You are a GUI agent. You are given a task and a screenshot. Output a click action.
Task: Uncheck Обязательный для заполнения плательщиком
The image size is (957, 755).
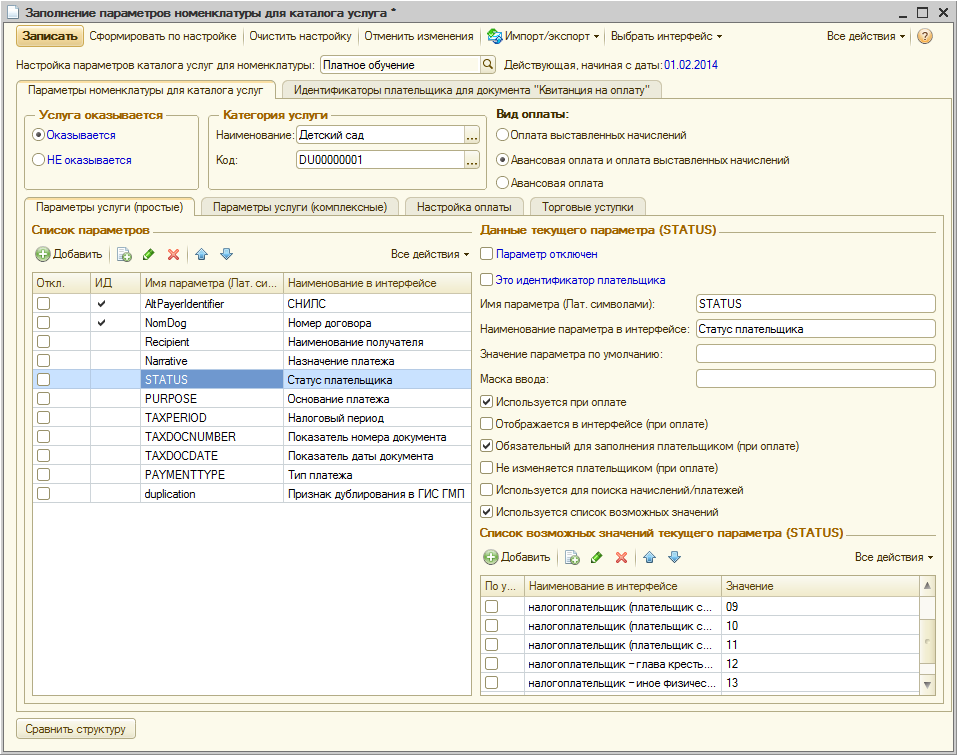pyautogui.click(x=486, y=446)
